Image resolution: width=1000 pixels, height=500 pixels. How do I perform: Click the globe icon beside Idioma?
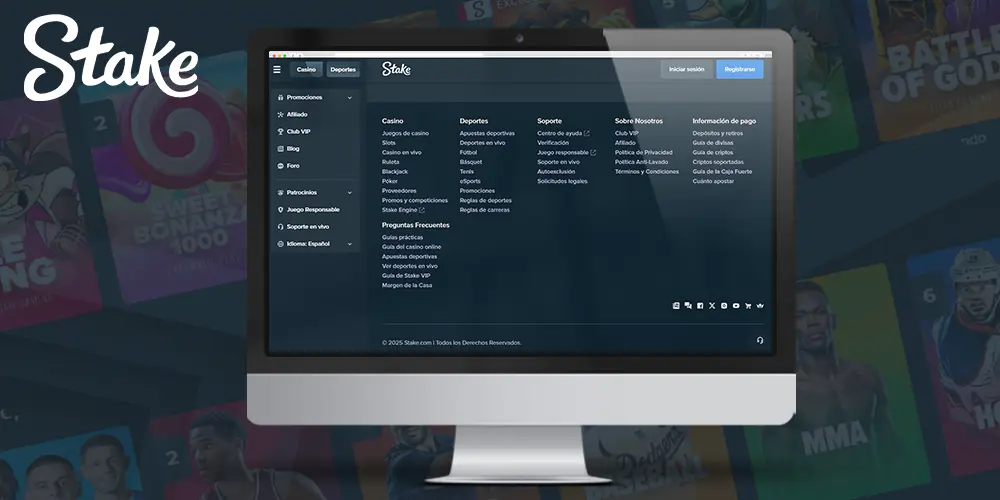(281, 244)
